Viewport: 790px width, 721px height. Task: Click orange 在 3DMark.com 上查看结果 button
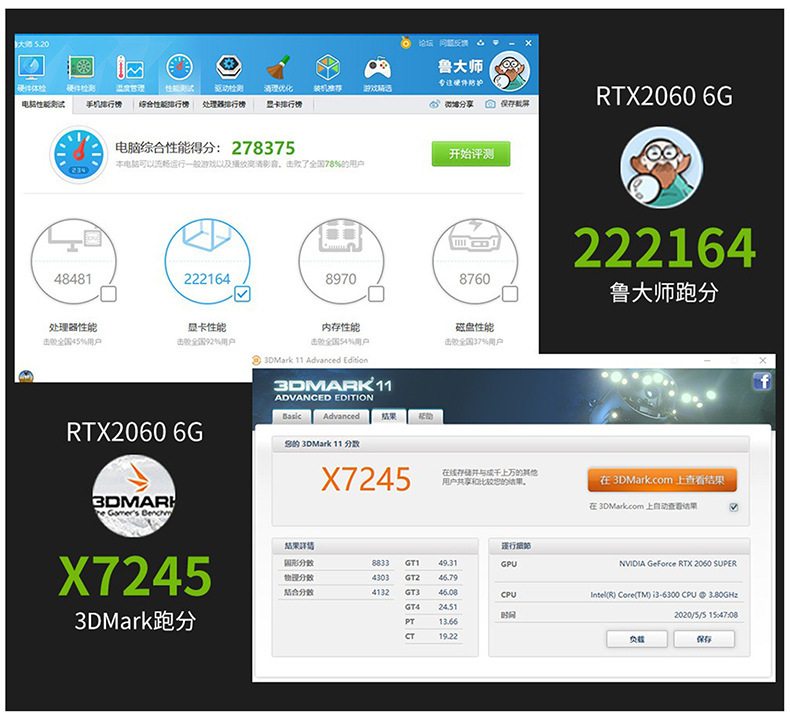662,480
